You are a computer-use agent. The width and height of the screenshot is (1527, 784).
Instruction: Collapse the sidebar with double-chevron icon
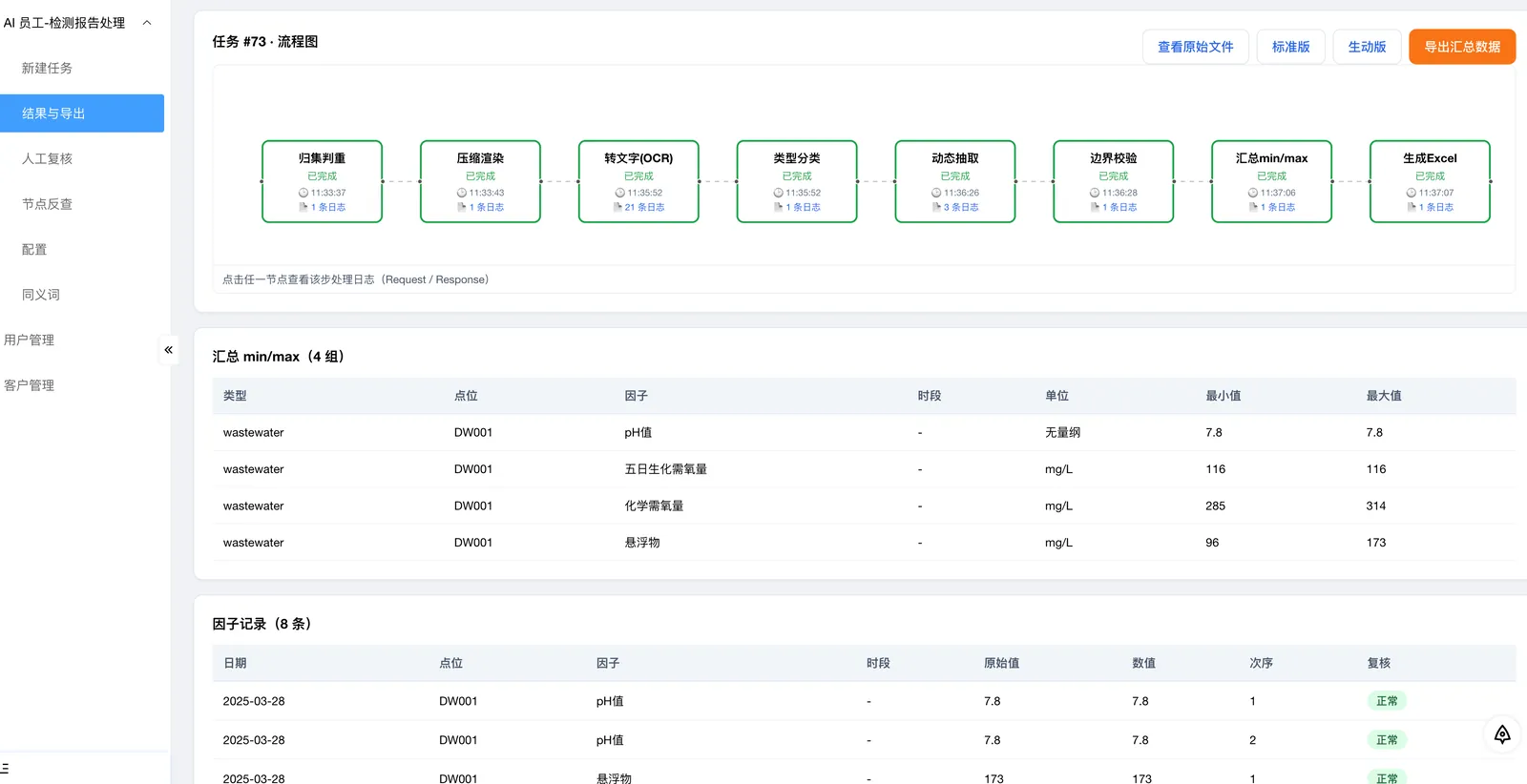168,350
